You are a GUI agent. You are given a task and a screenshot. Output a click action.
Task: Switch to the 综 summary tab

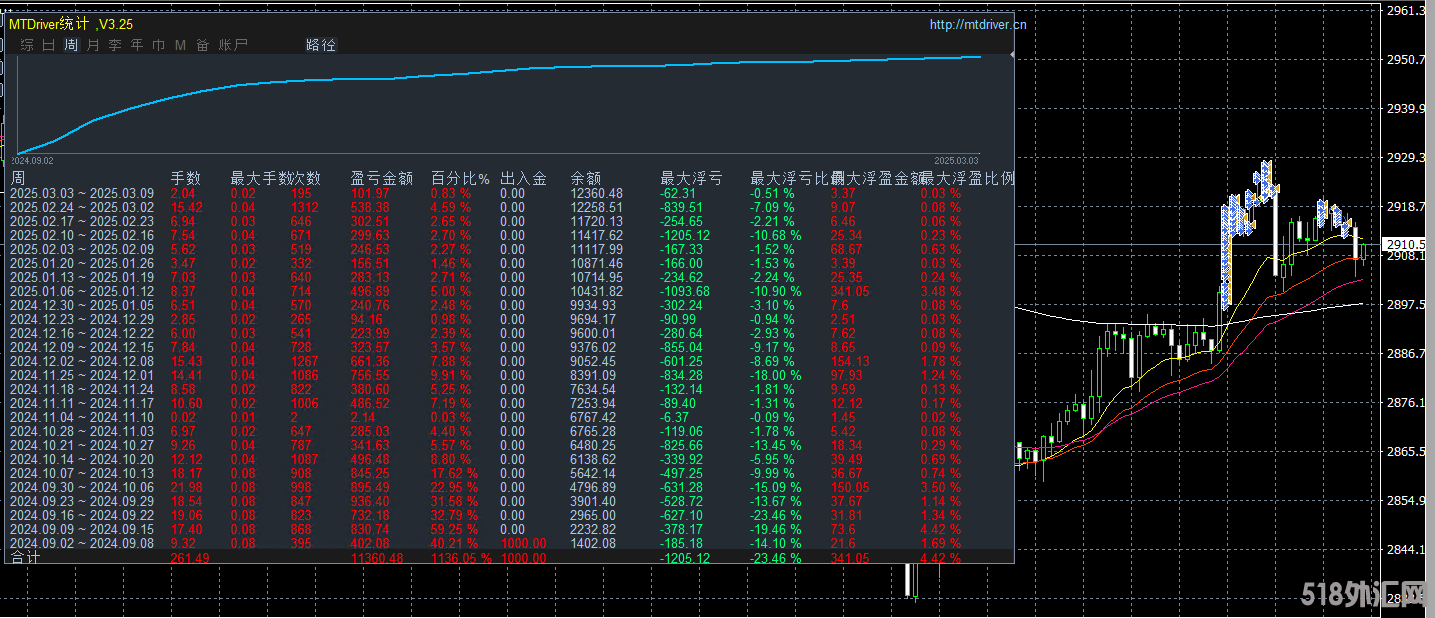click(27, 45)
